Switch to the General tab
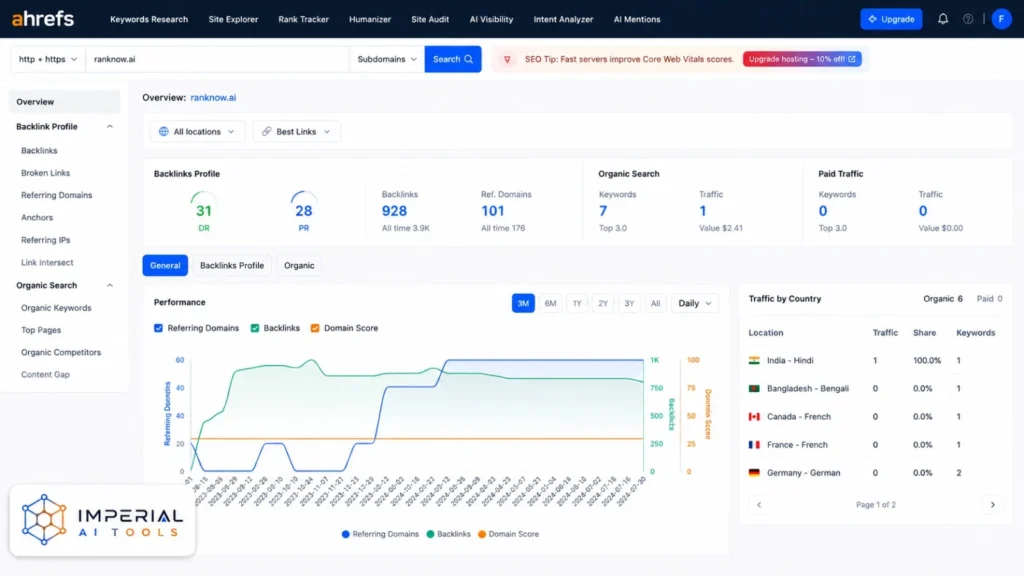This screenshot has width=1024, height=576. click(165, 265)
